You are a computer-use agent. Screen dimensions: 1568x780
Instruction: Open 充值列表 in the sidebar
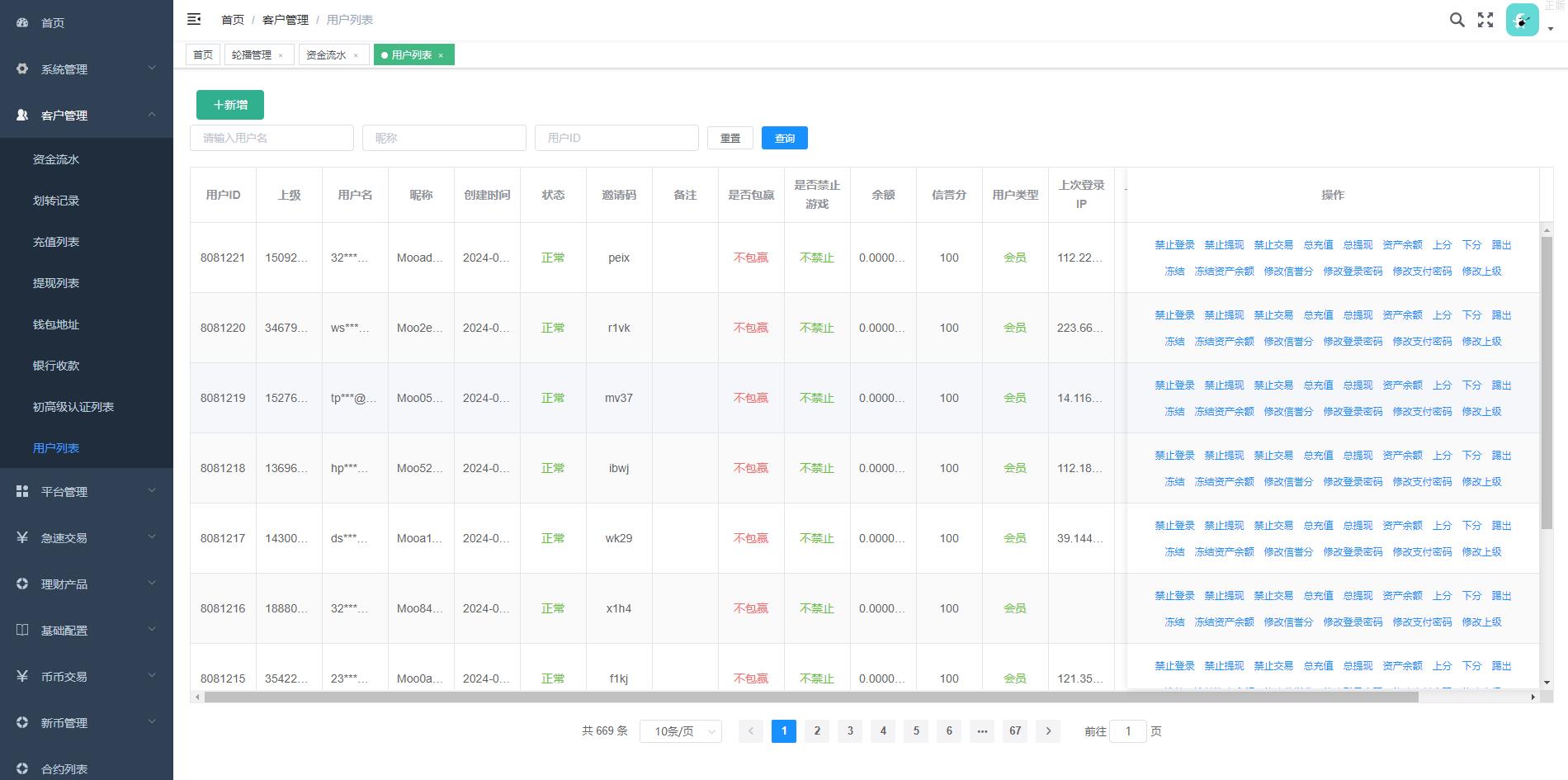click(56, 242)
